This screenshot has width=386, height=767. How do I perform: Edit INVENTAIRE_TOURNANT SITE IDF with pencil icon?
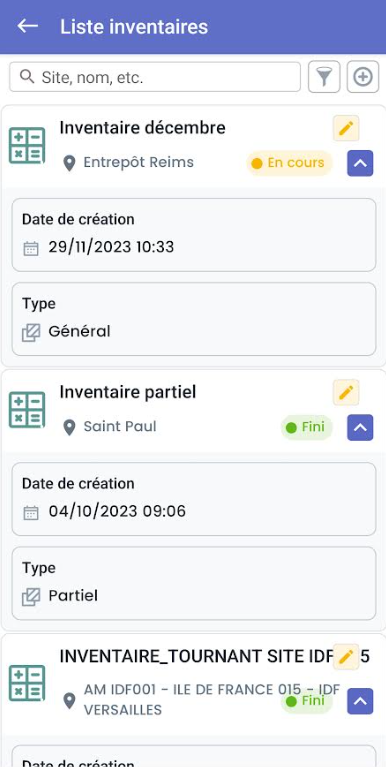[346, 656]
